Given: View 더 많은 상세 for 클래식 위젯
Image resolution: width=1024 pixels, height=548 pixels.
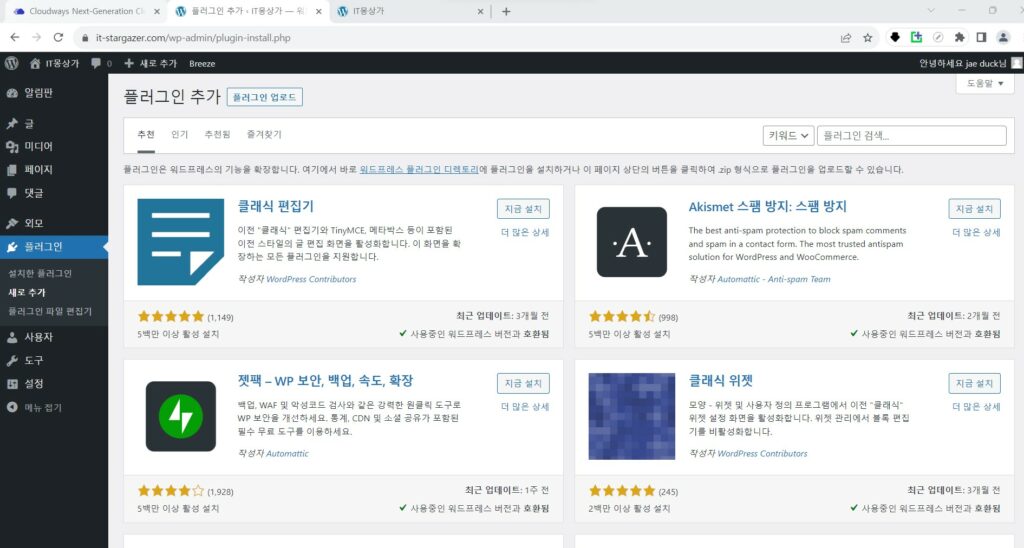Looking at the screenshot, I should (976, 406).
